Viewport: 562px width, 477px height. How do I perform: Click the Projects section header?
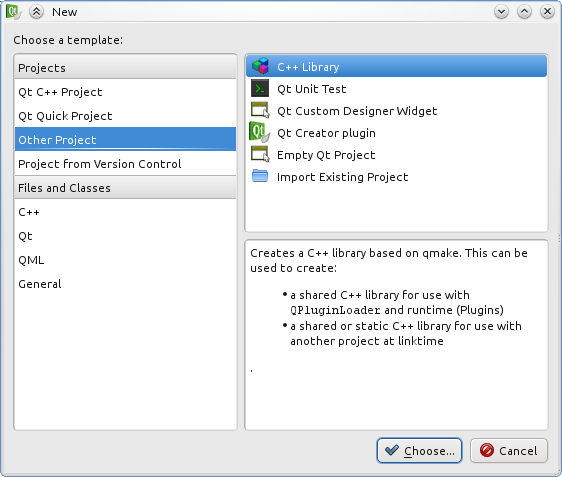(x=125, y=68)
